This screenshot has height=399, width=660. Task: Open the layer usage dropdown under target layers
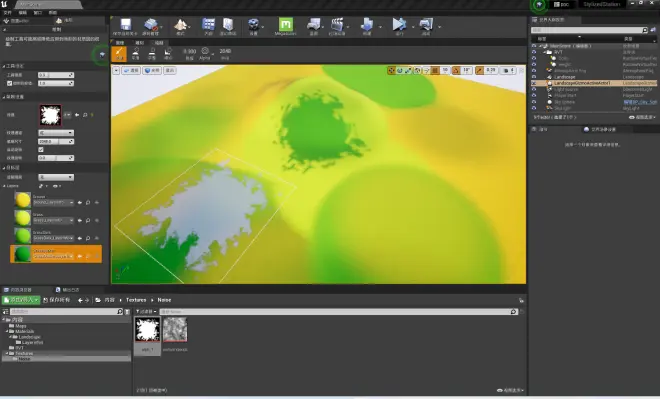coord(56,177)
